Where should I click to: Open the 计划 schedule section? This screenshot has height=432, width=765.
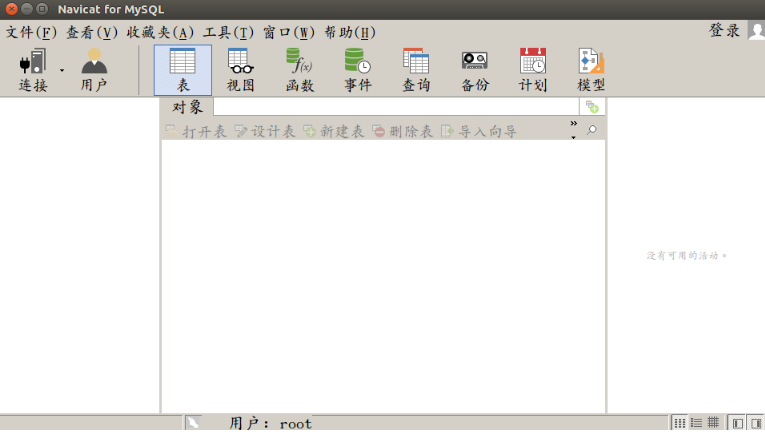(x=533, y=70)
